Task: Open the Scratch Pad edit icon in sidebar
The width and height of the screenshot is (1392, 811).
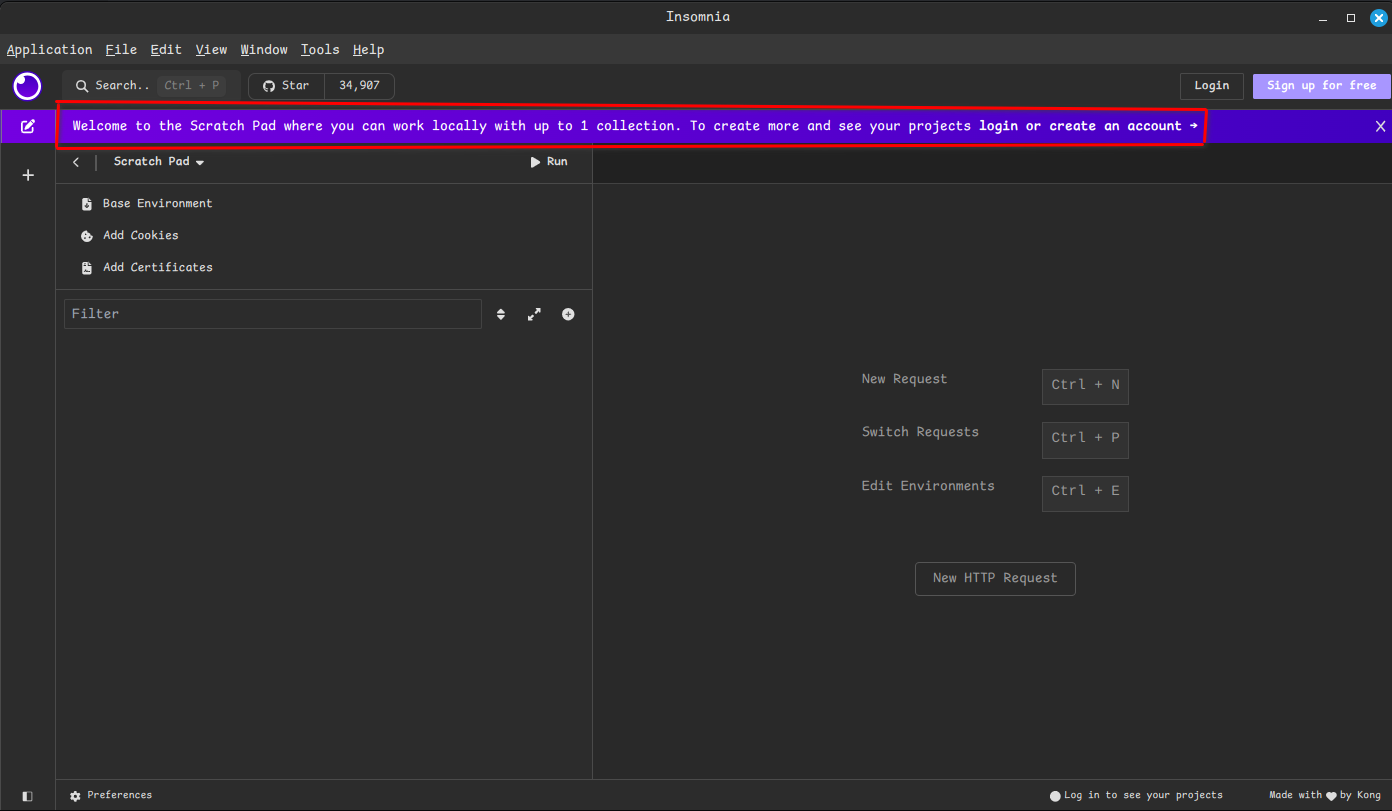Action: (28, 126)
